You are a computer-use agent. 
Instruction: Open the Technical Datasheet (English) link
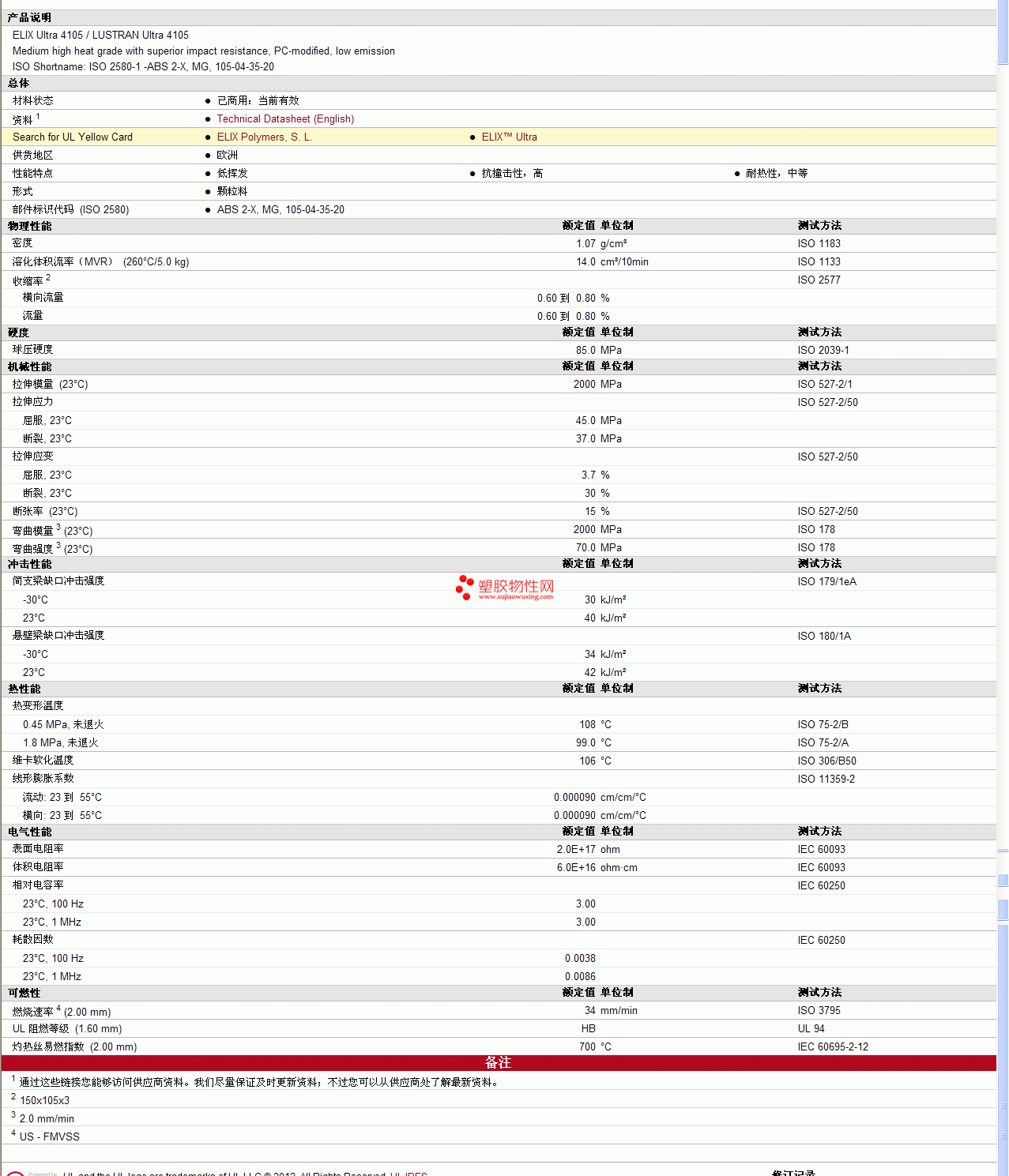click(285, 118)
